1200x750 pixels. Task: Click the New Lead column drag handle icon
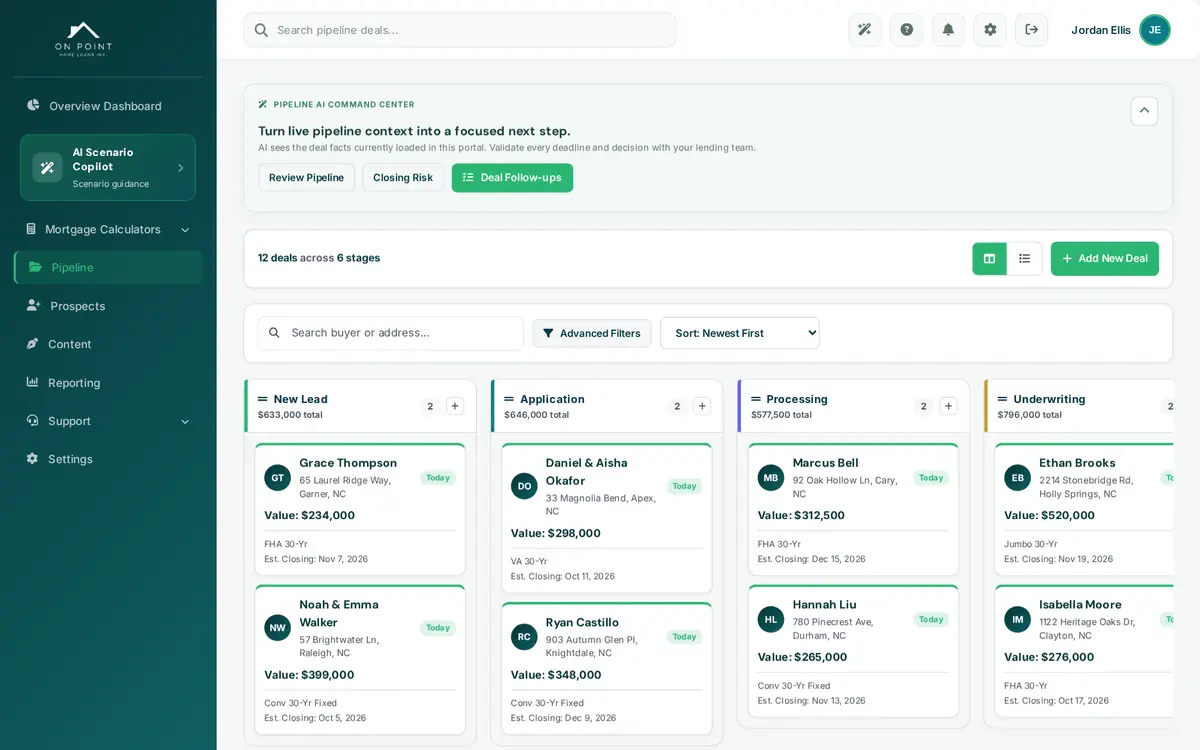click(x=263, y=399)
